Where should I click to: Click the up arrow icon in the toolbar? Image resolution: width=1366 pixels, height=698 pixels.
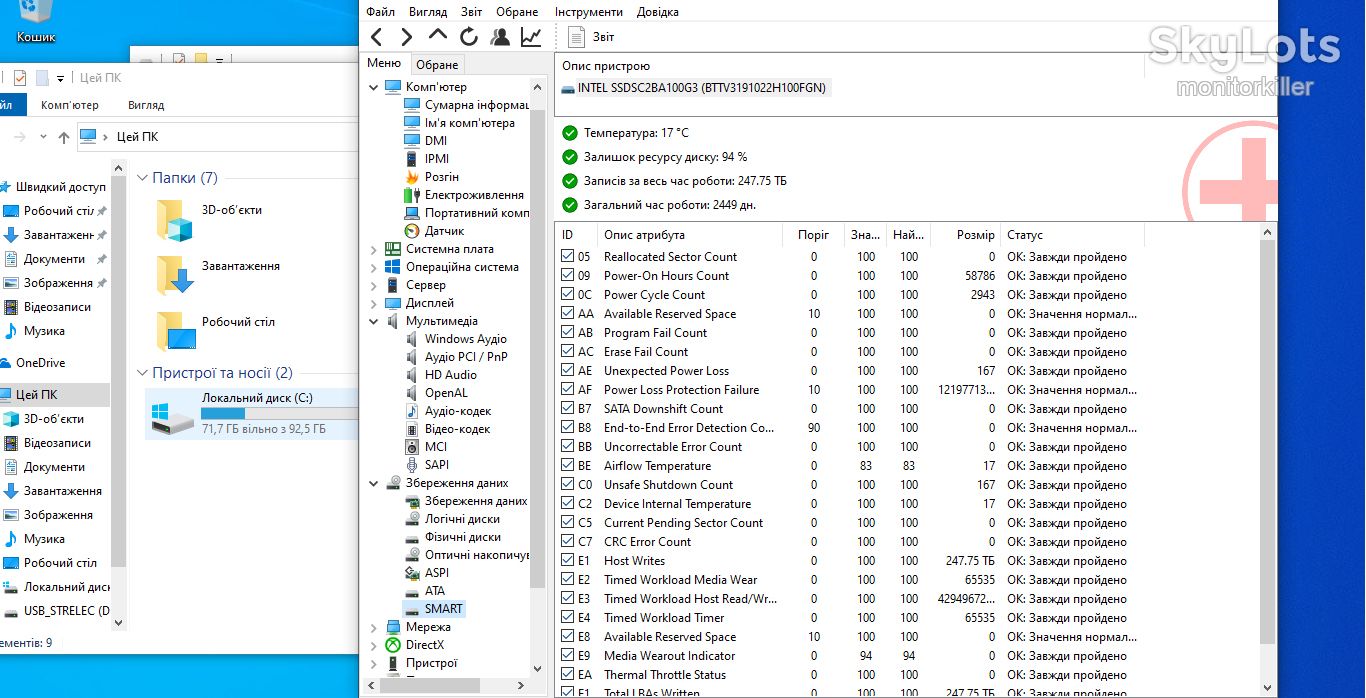click(437, 35)
